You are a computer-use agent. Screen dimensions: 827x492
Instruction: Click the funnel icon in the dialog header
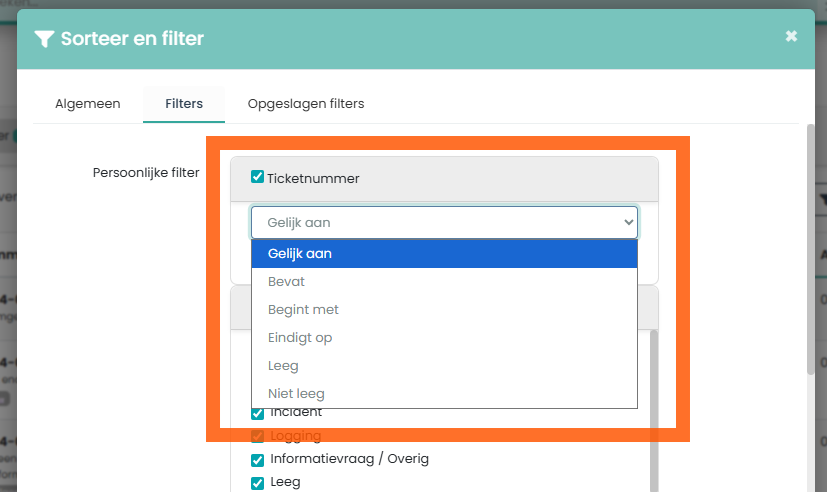click(44, 39)
